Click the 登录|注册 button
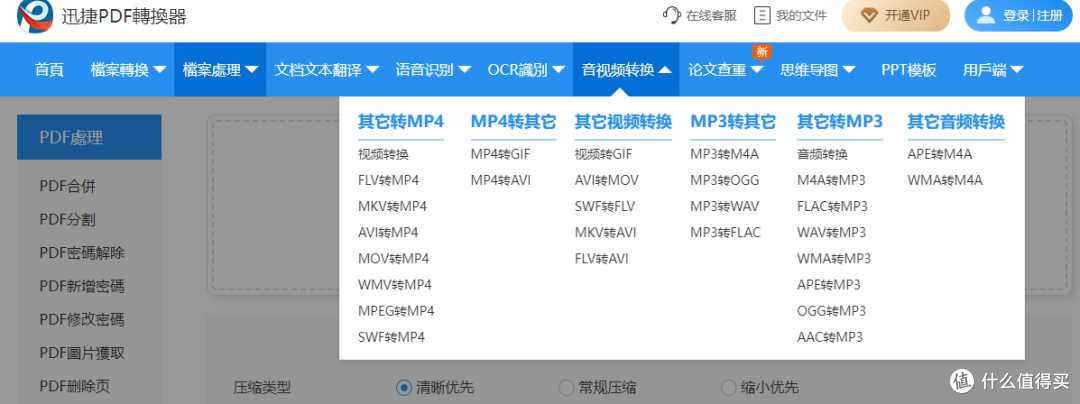This screenshot has width=1080, height=404. (1021, 15)
